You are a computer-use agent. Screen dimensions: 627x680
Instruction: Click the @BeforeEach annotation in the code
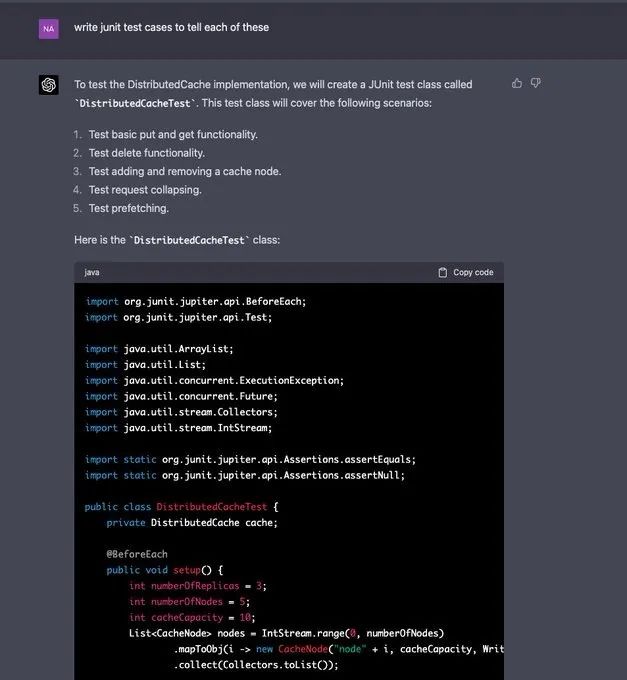tap(137, 554)
